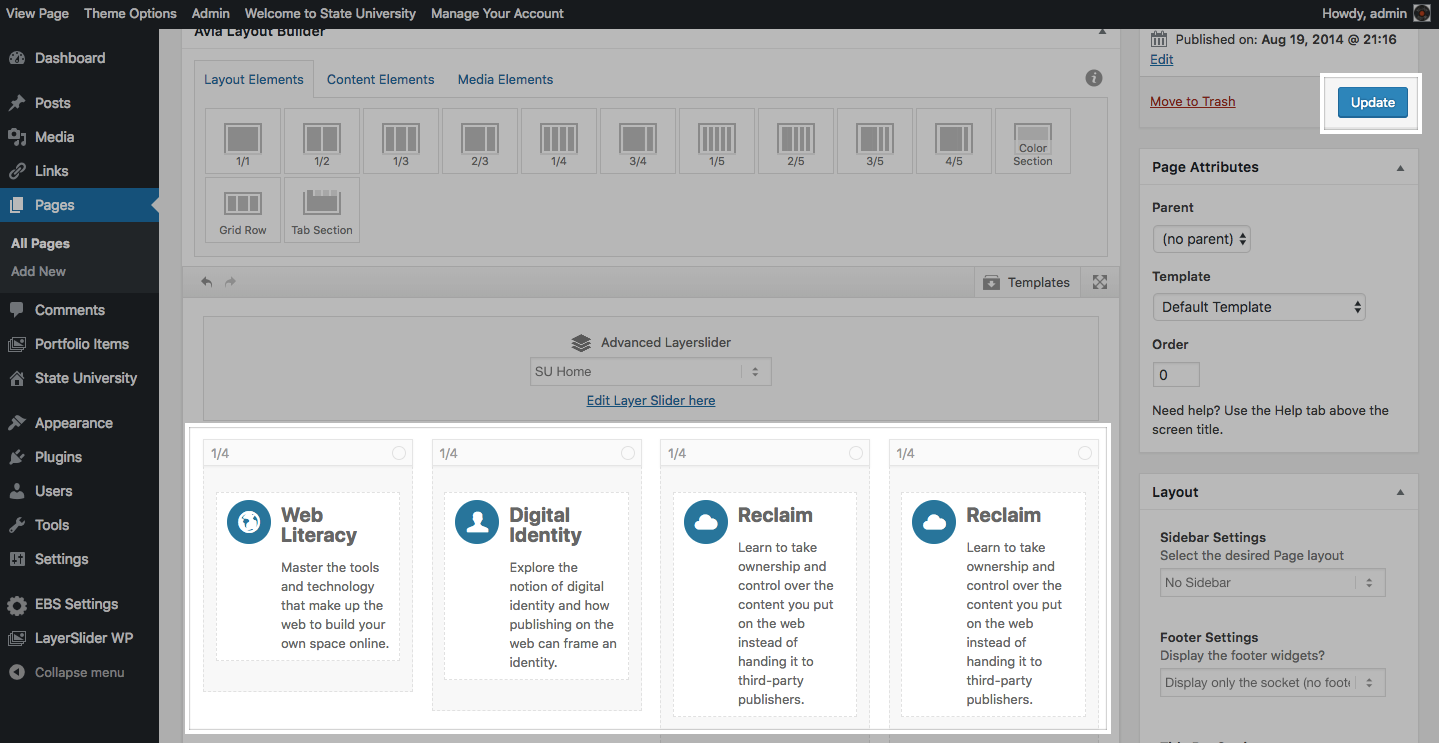Follow the Edit Layer Slider here link
This screenshot has height=743, width=1439.
pos(651,400)
